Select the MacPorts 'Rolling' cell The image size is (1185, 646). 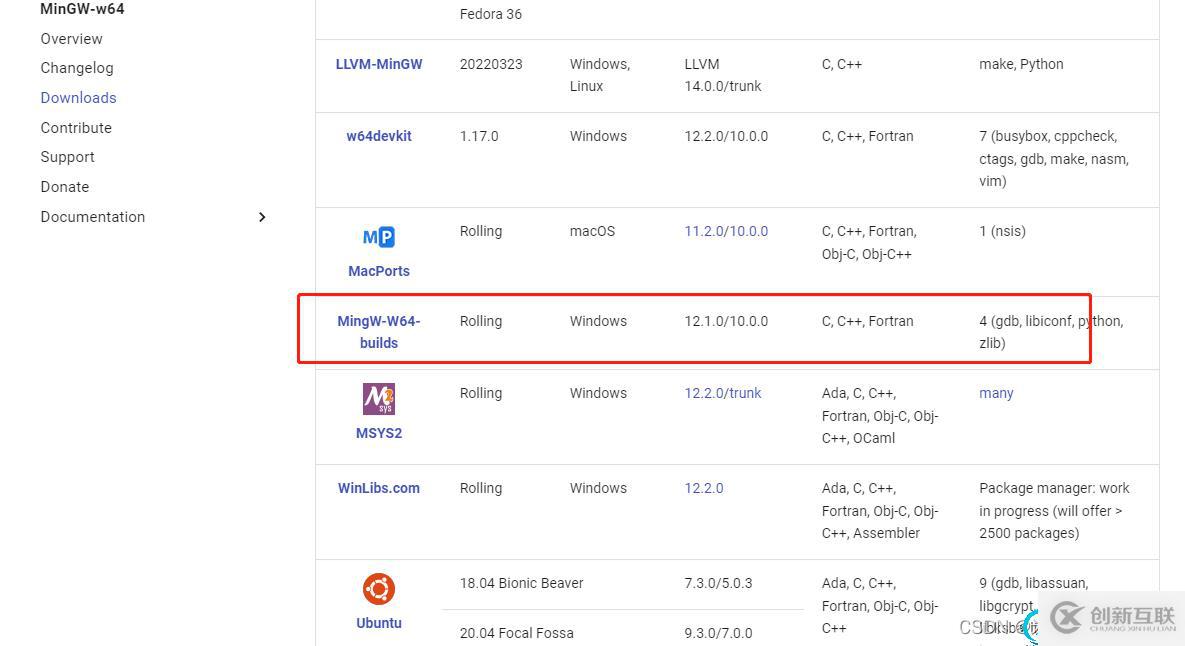click(481, 231)
